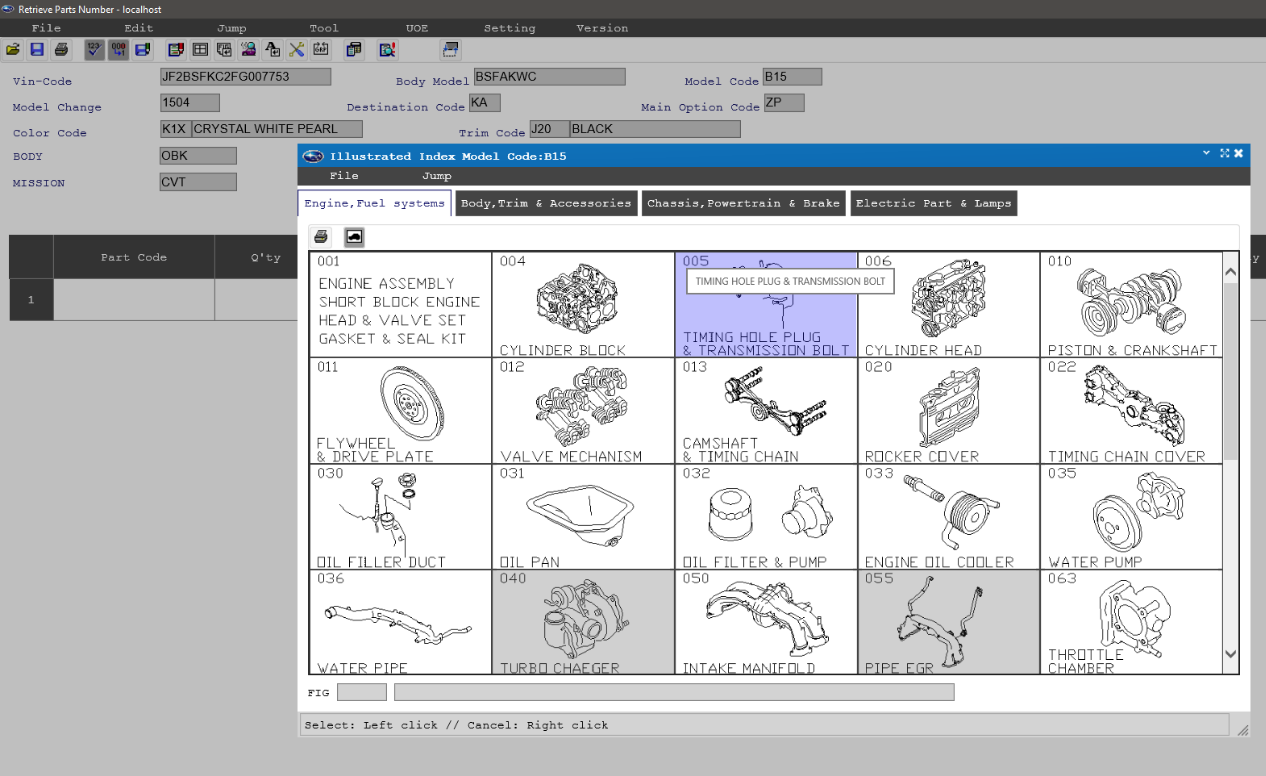
Task: Select figure 050 Intake Manifold
Action: [x=766, y=621]
